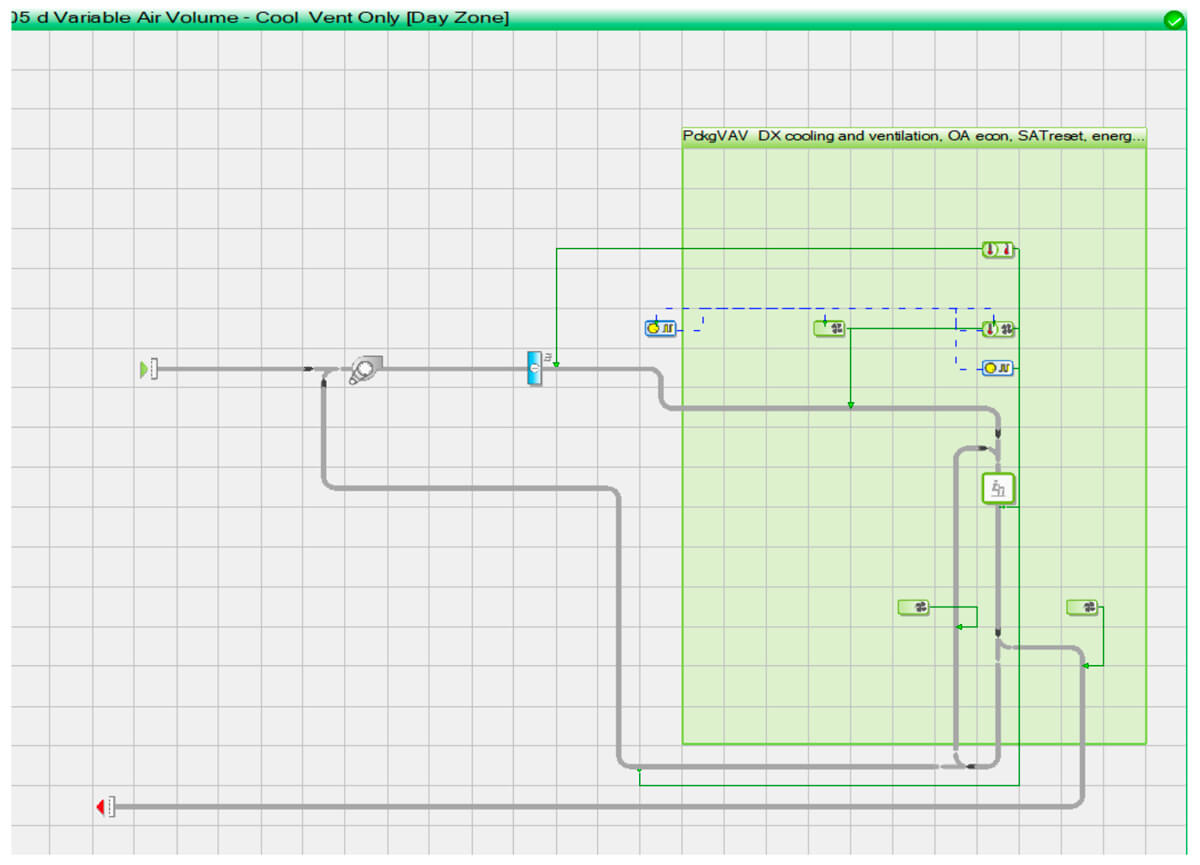Click the return air split junction below zone
Screen dimensions: 1200x865
pyautogui.click(x=998, y=646)
